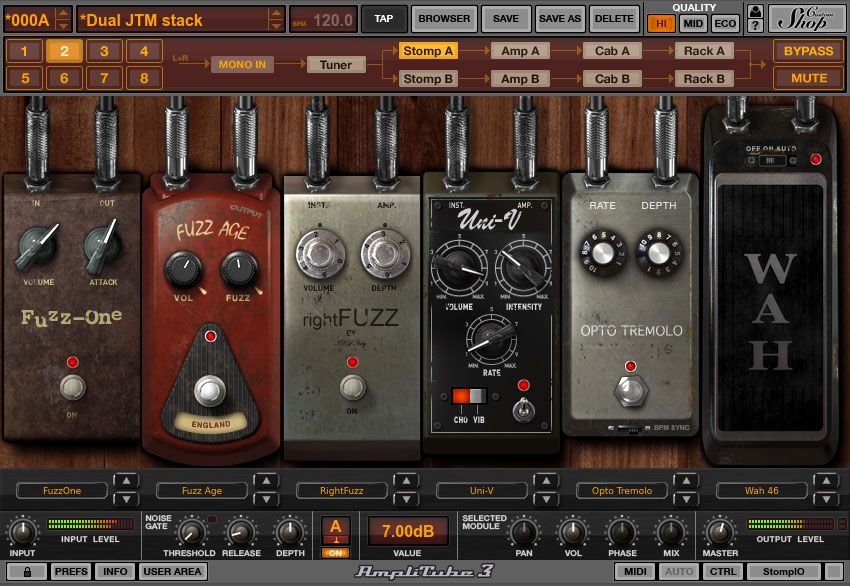Click the lock icon in bottom bar
Screen dimensions: 850x586
27,571
